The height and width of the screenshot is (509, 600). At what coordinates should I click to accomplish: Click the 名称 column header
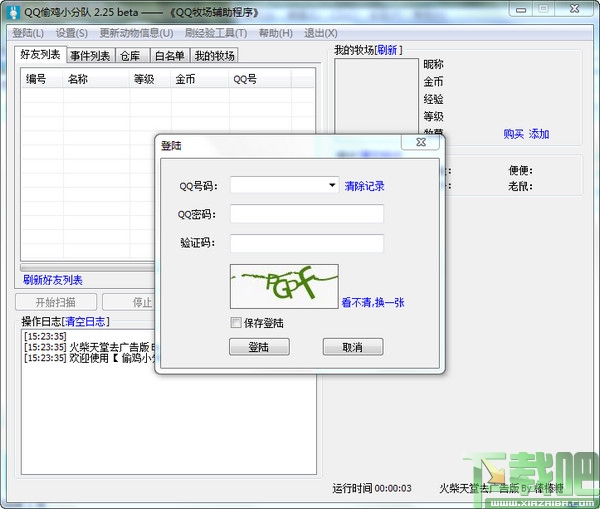tap(96, 79)
